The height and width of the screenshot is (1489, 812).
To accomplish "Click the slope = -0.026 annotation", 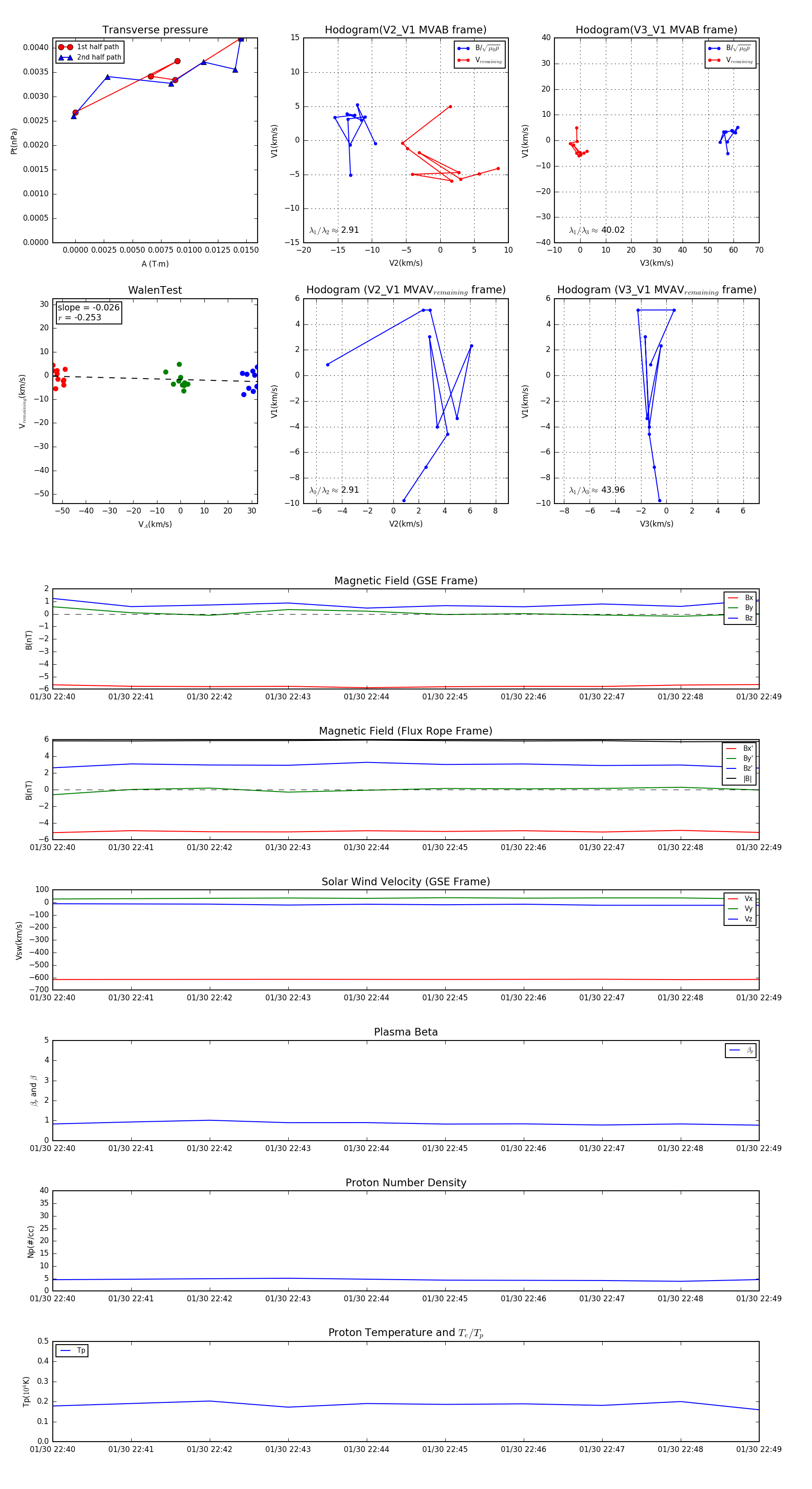I will click(88, 308).
